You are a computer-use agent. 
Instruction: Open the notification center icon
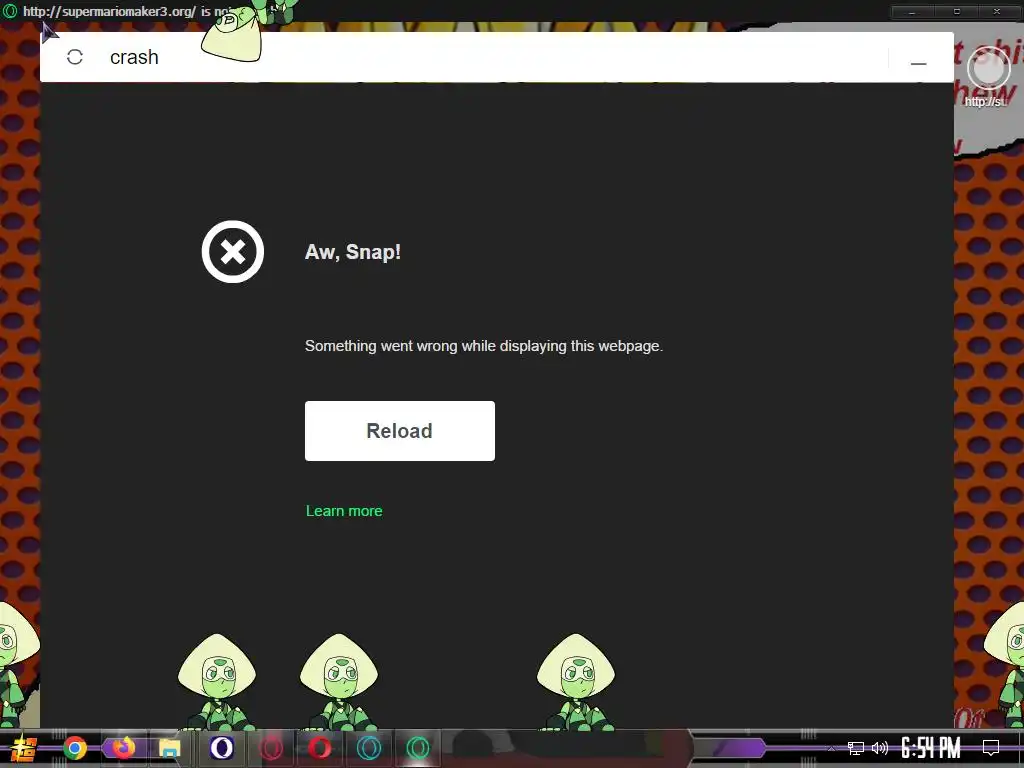click(991, 748)
